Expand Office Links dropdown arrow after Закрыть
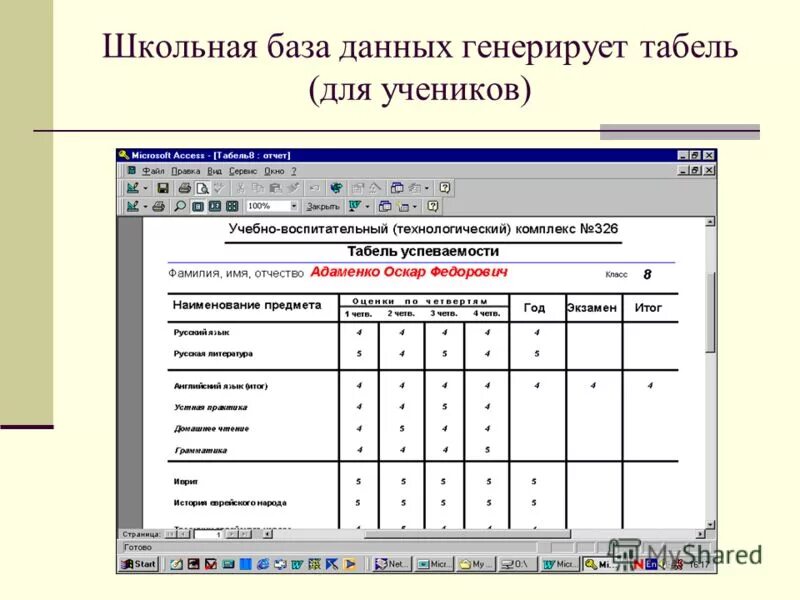This screenshot has height=600, width=800. tap(367, 206)
